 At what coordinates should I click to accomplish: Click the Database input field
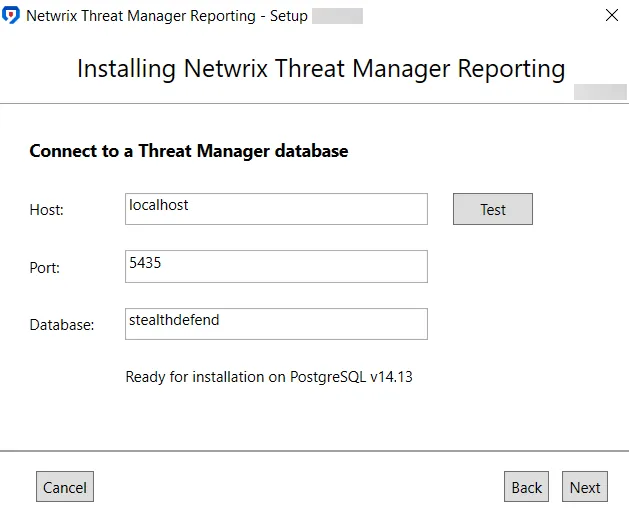pos(276,324)
